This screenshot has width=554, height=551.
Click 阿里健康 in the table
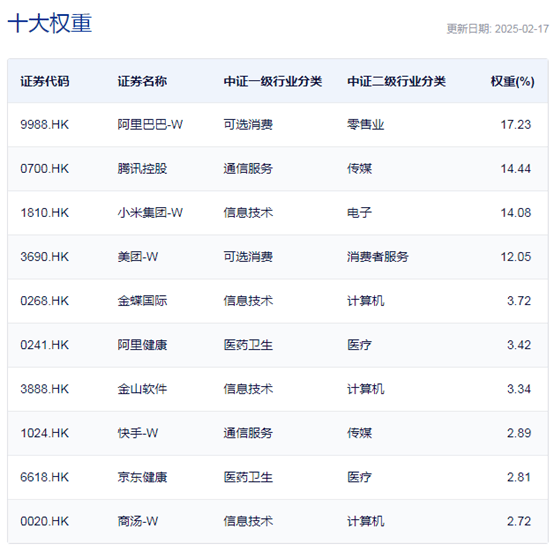[142, 345]
